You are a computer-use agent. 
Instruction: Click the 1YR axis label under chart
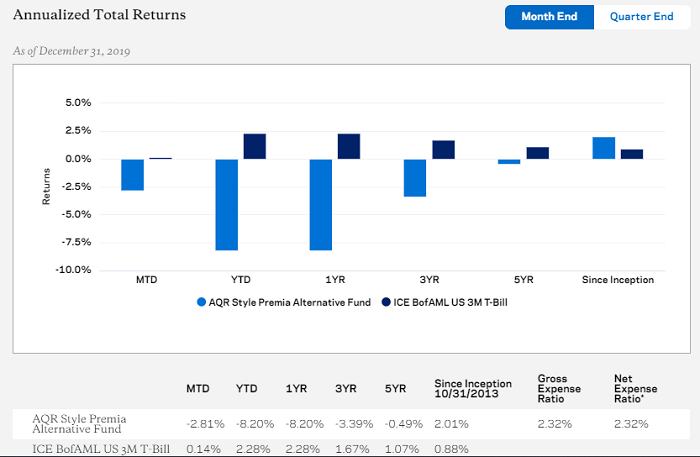pos(335,280)
